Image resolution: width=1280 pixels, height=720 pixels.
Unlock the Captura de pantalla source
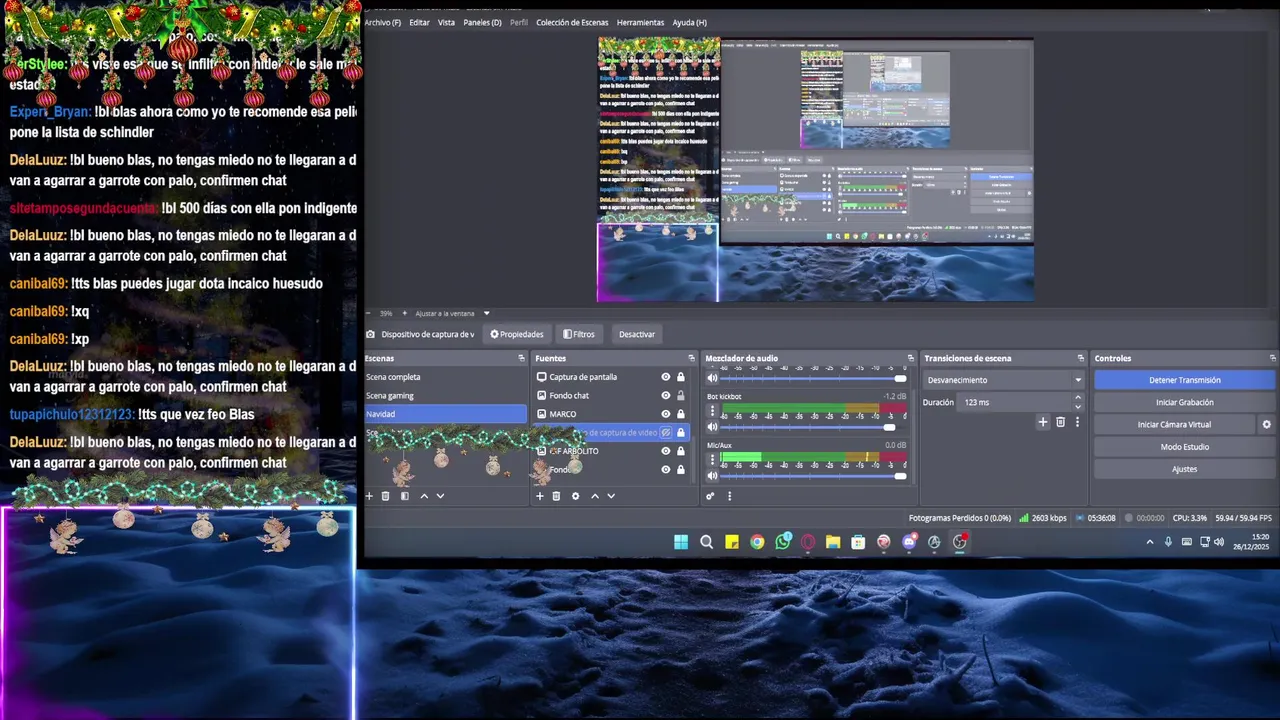click(x=681, y=377)
